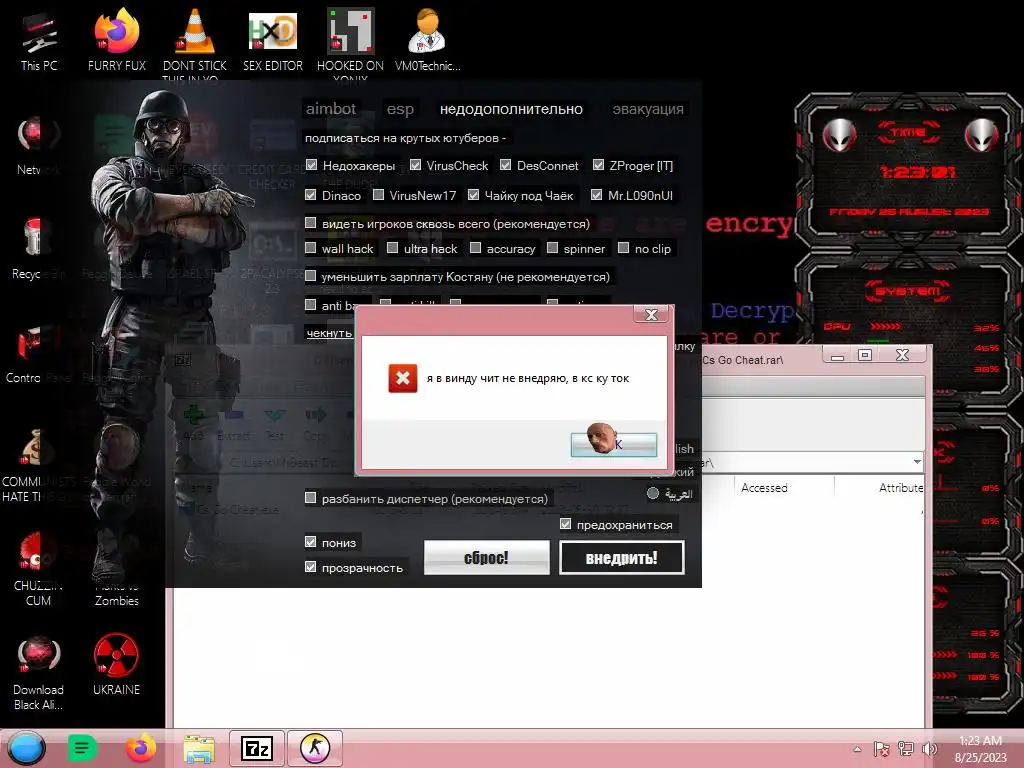Image resolution: width=1024 pixels, height=768 pixels.
Task: Show hidden tray icons arrow
Action: tap(857, 749)
